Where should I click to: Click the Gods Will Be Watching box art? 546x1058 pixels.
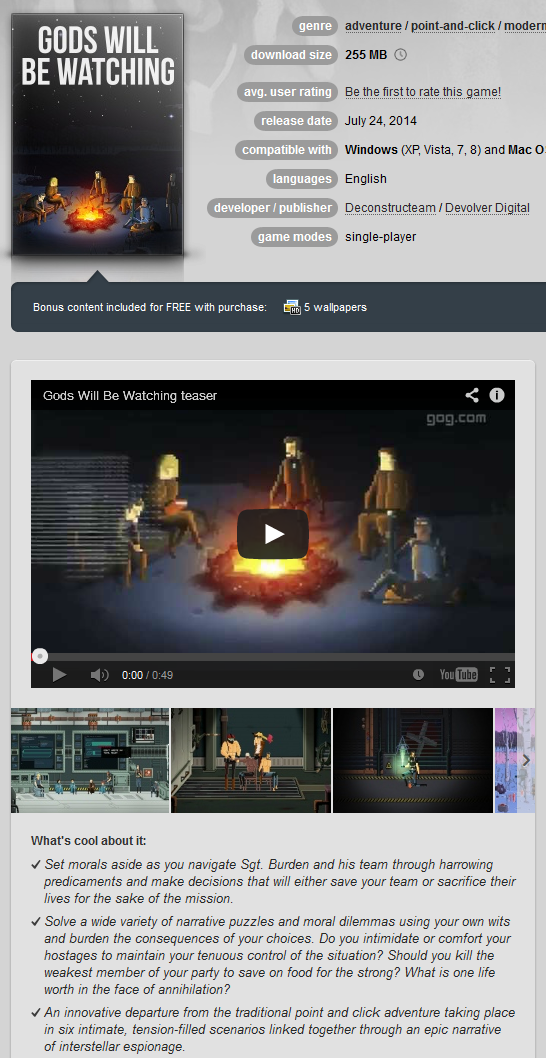pyautogui.click(x=98, y=135)
